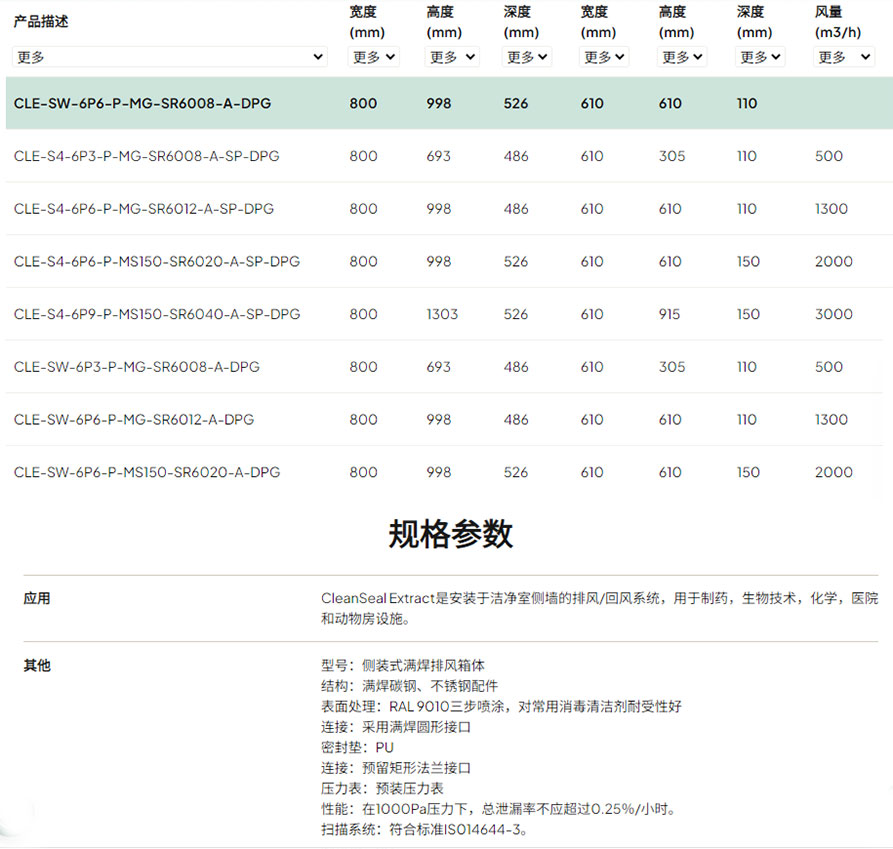Click 526 in the highlighted CLE-SW-6P6-P-MG-SR6008-A-DPG row
This screenshot has height=849, width=893.
[x=516, y=104]
